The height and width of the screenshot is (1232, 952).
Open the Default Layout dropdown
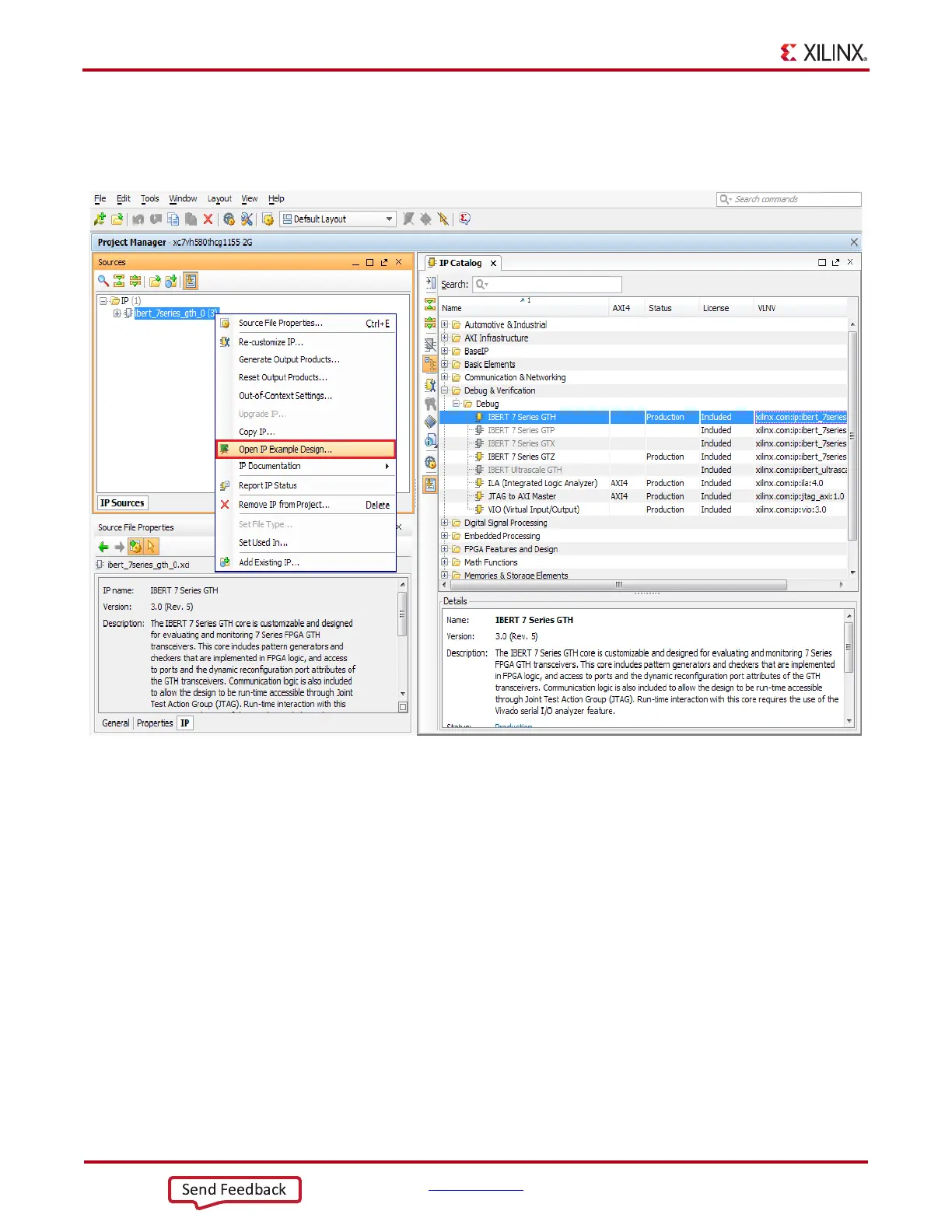pyautogui.click(x=338, y=219)
